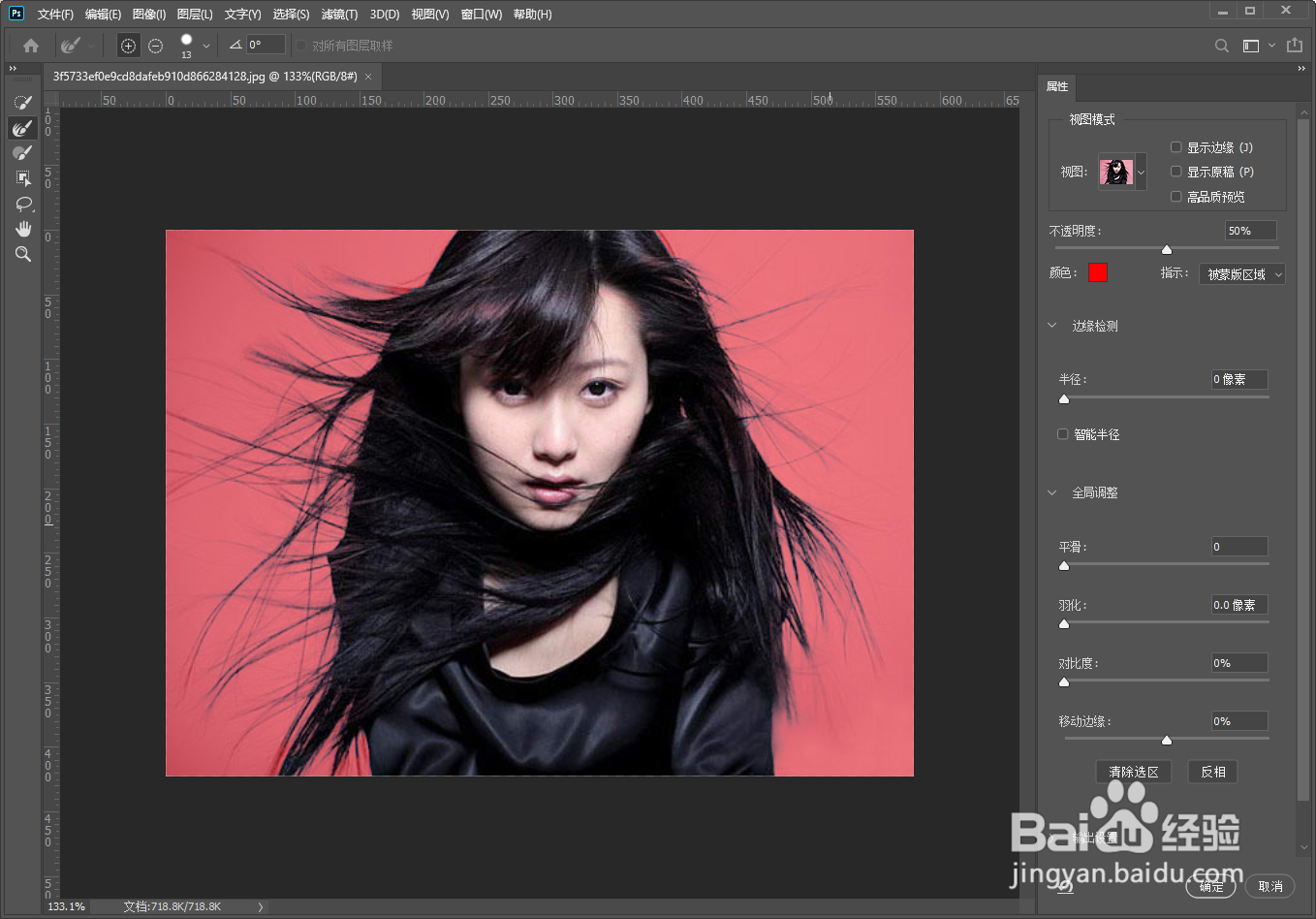Close the document tab with the X

(x=368, y=77)
